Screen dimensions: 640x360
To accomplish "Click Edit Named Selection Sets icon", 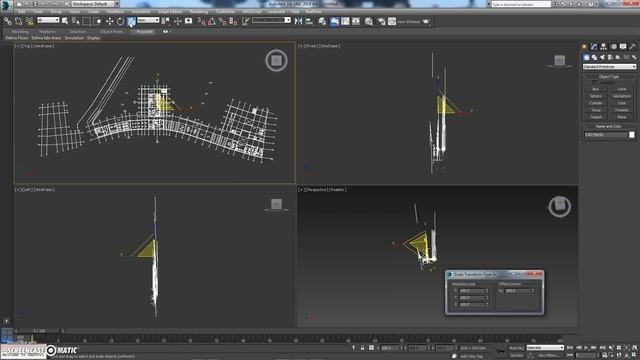I will pos(245,21).
